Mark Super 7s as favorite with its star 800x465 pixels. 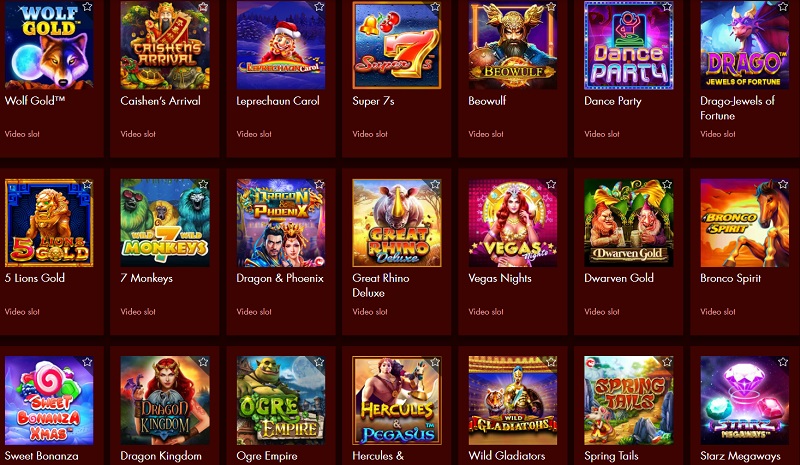[435, 7]
